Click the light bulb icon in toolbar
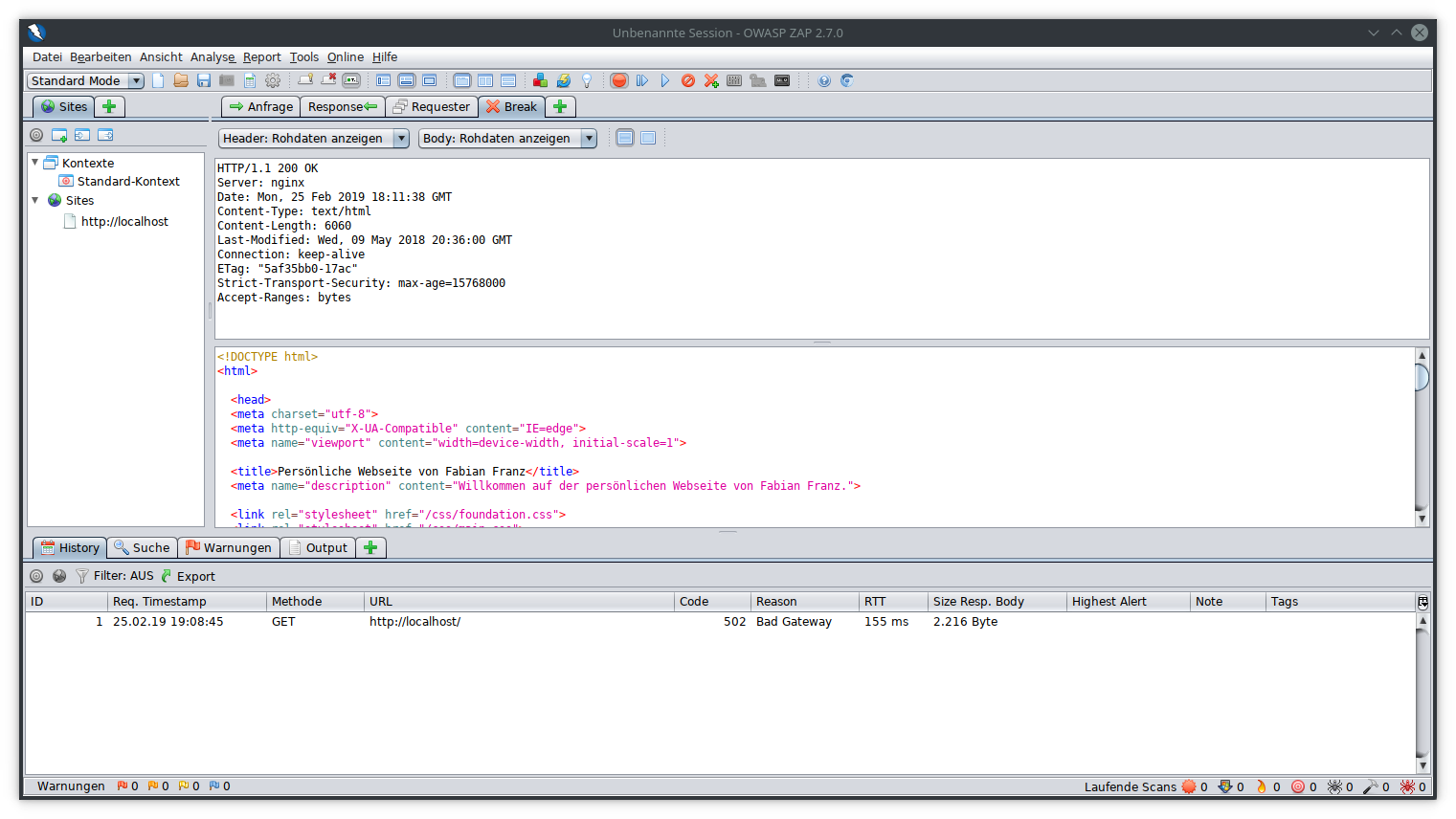 (x=587, y=80)
